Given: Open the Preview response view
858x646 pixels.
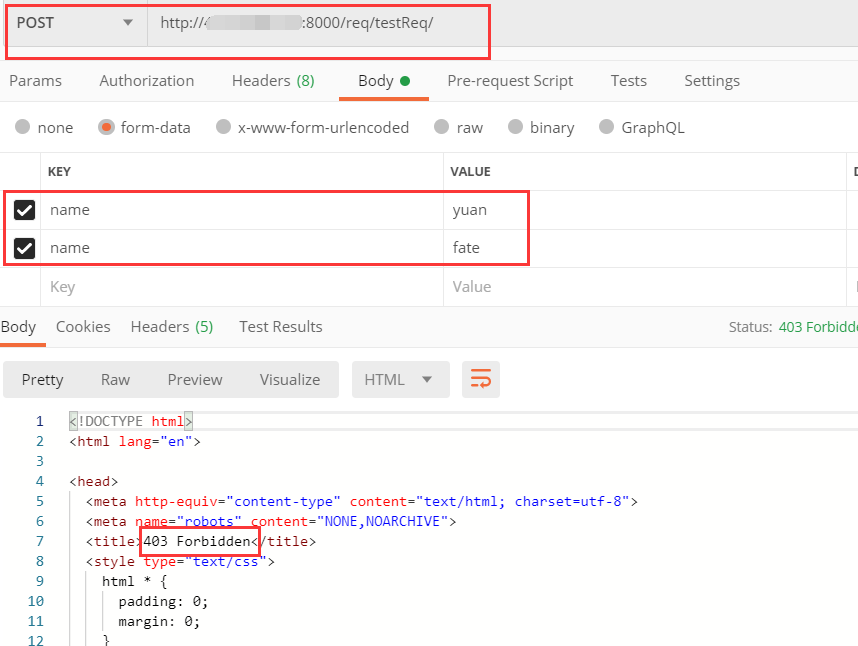Looking at the screenshot, I should pos(194,379).
